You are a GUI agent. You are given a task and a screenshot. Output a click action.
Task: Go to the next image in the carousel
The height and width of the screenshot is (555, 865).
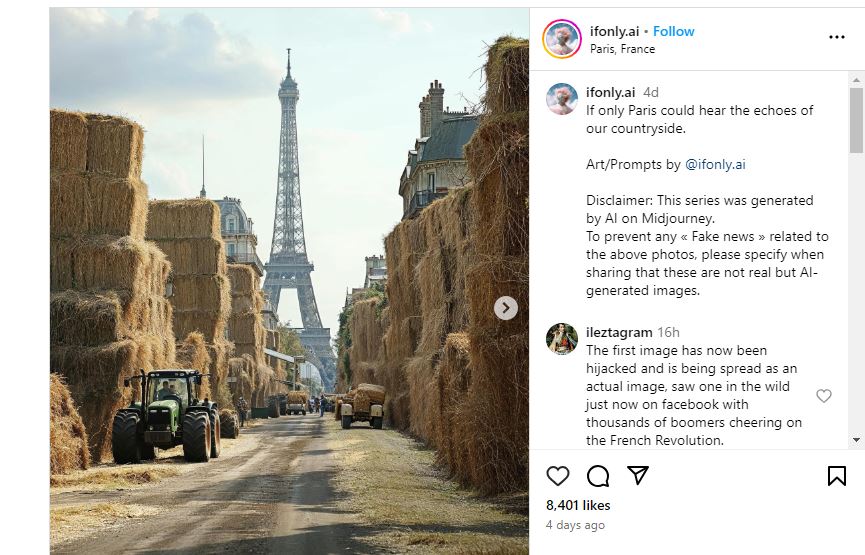[x=506, y=308]
